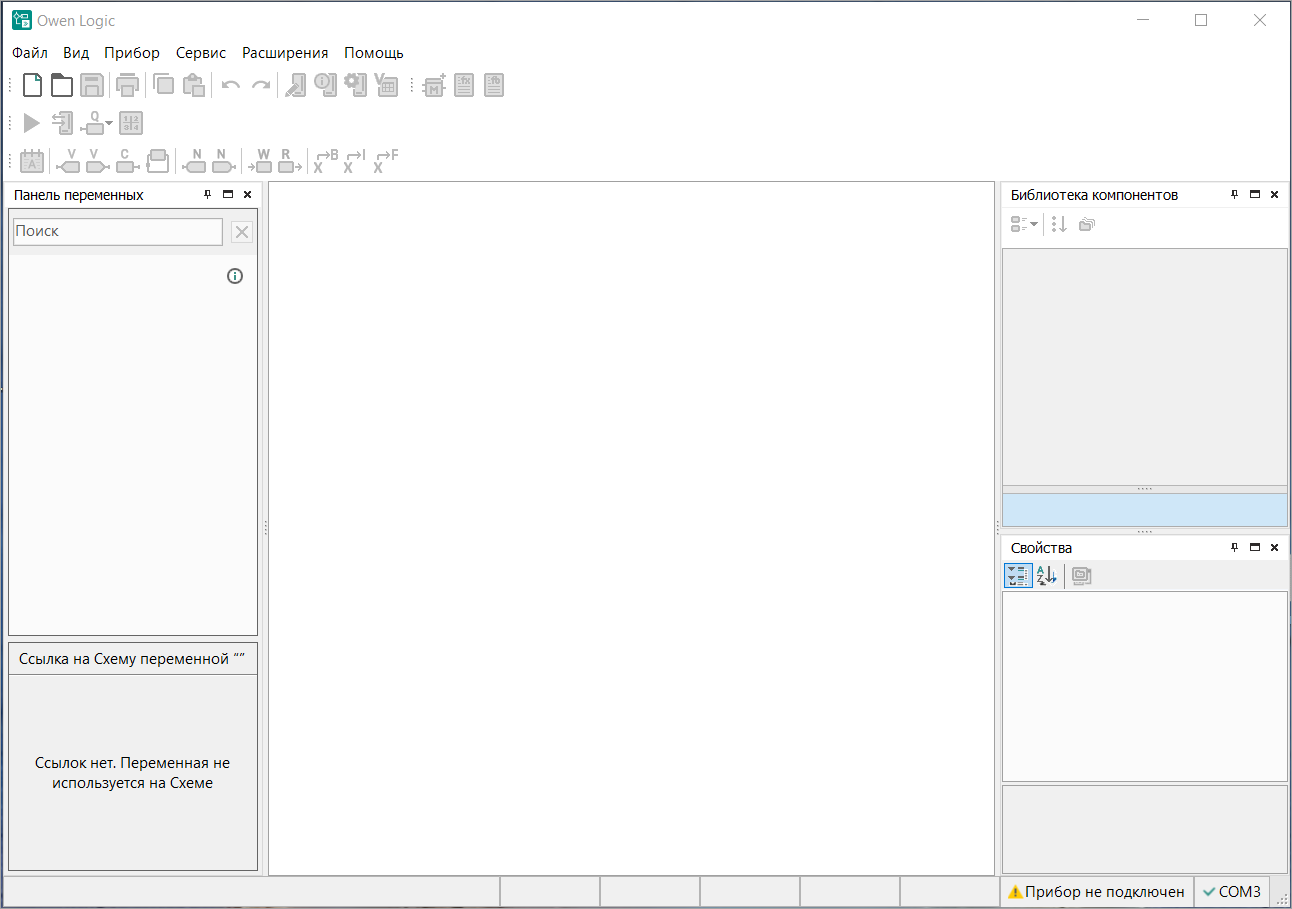Viewport: 1292px width, 909px height.
Task: Click the device information icon
Action: [325, 85]
